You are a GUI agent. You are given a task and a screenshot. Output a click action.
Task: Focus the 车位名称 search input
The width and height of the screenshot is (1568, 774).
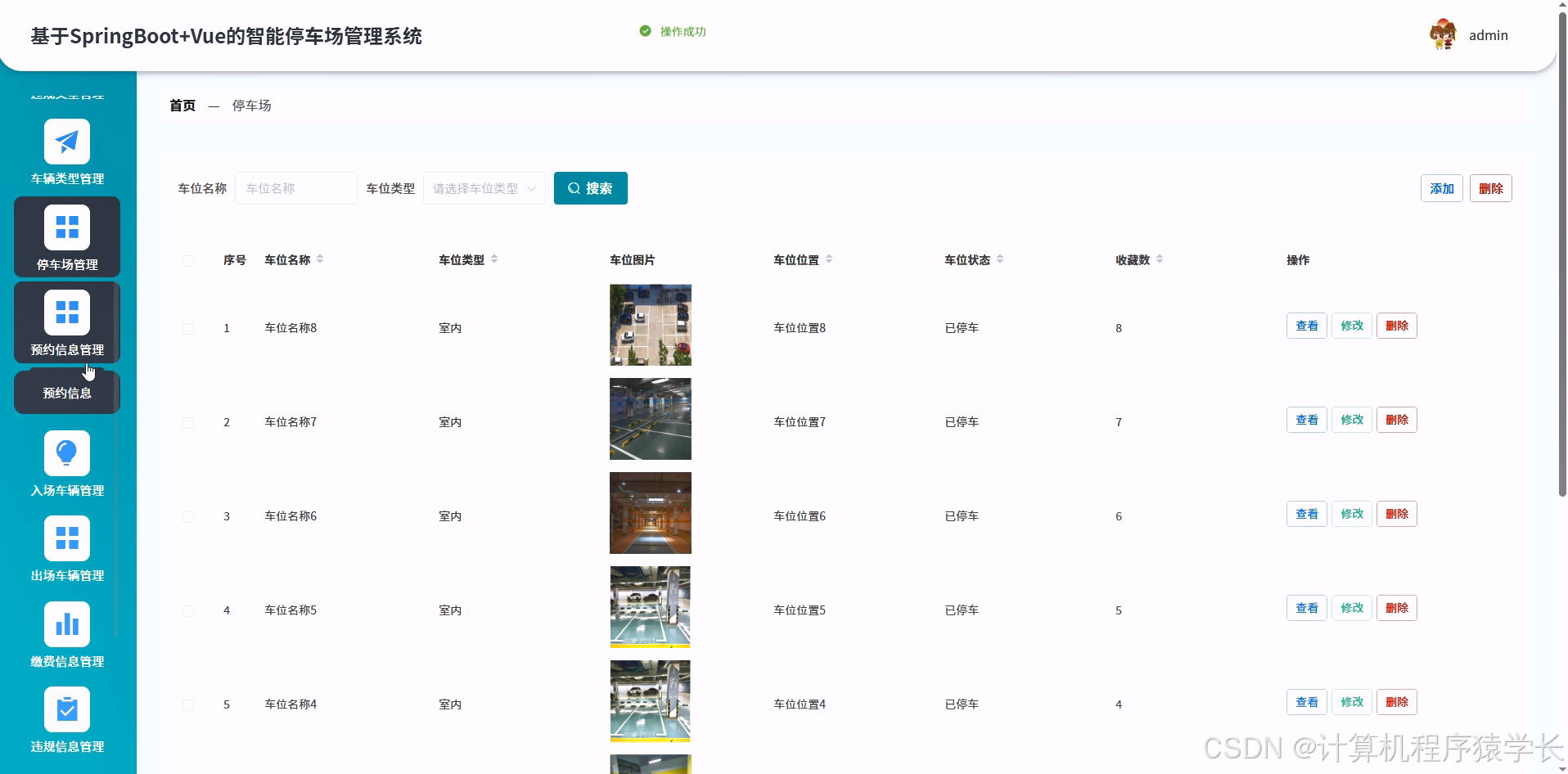pyautogui.click(x=295, y=188)
